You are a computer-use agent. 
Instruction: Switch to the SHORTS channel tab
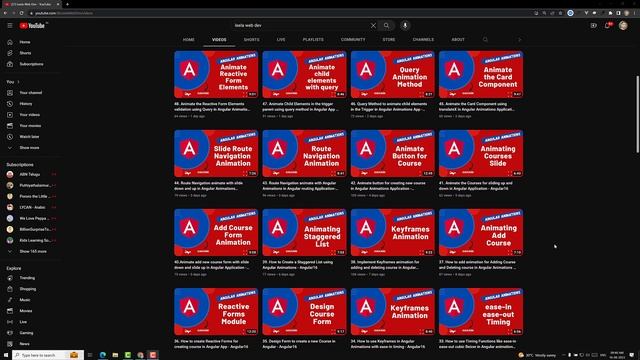tap(251, 40)
